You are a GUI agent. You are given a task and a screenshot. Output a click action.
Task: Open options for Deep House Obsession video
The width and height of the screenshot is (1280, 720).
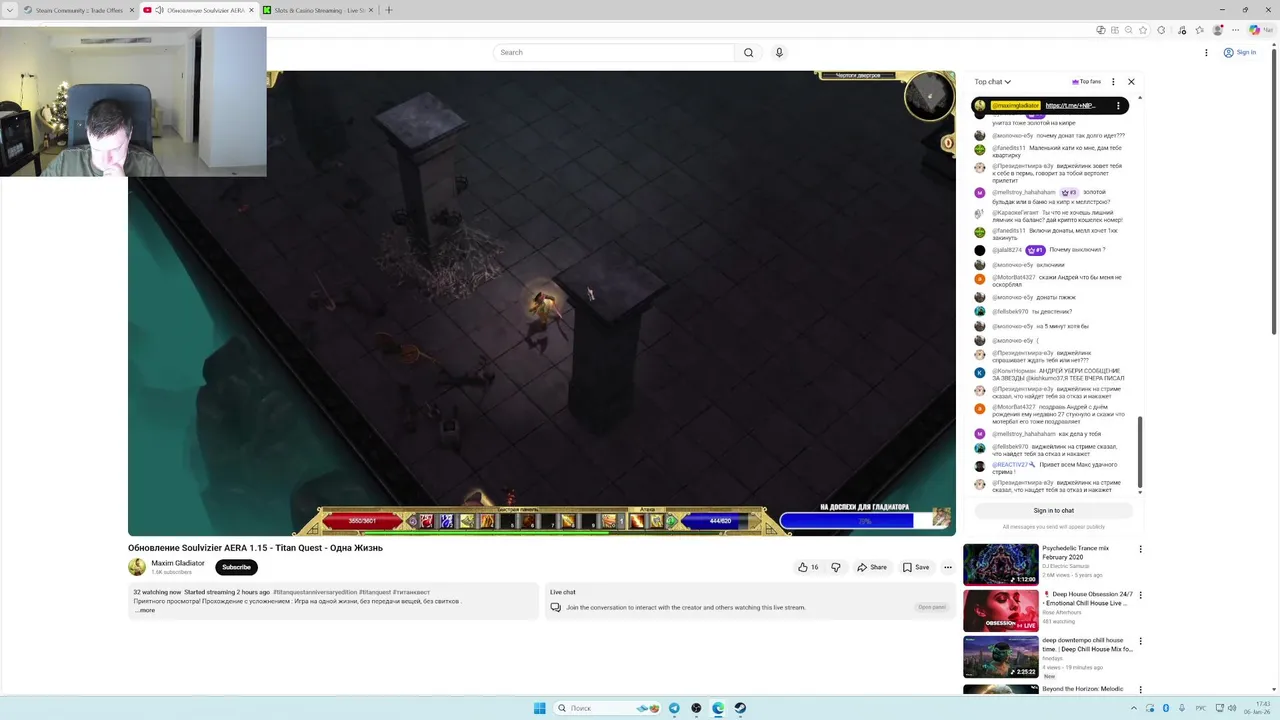click(1140, 596)
